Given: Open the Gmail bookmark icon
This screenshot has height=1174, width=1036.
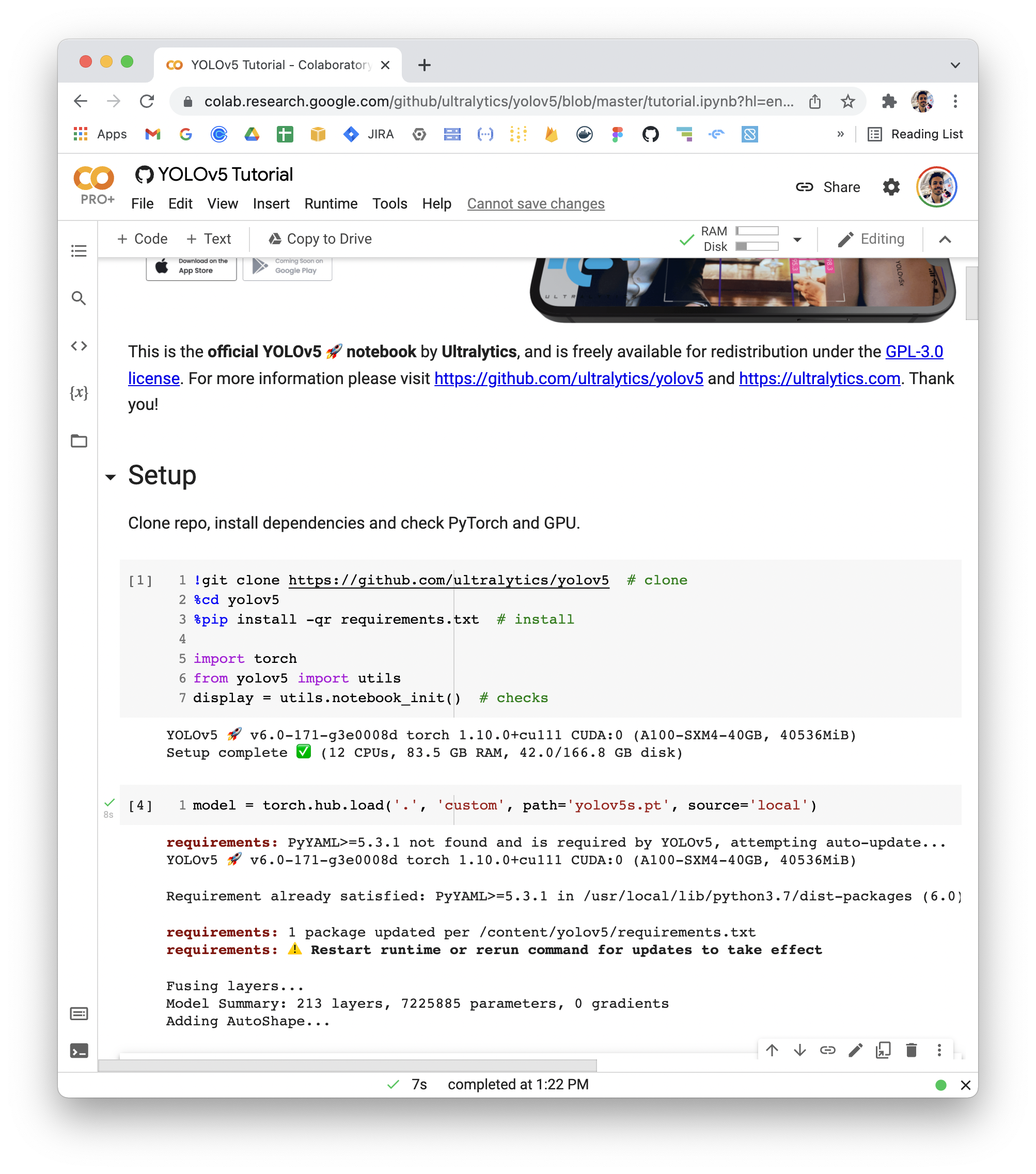Looking at the screenshot, I should (x=153, y=134).
